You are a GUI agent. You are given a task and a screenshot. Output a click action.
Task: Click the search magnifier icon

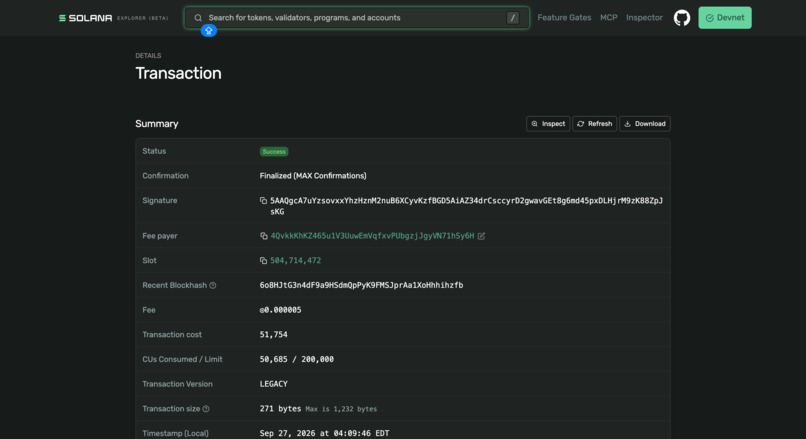point(198,18)
